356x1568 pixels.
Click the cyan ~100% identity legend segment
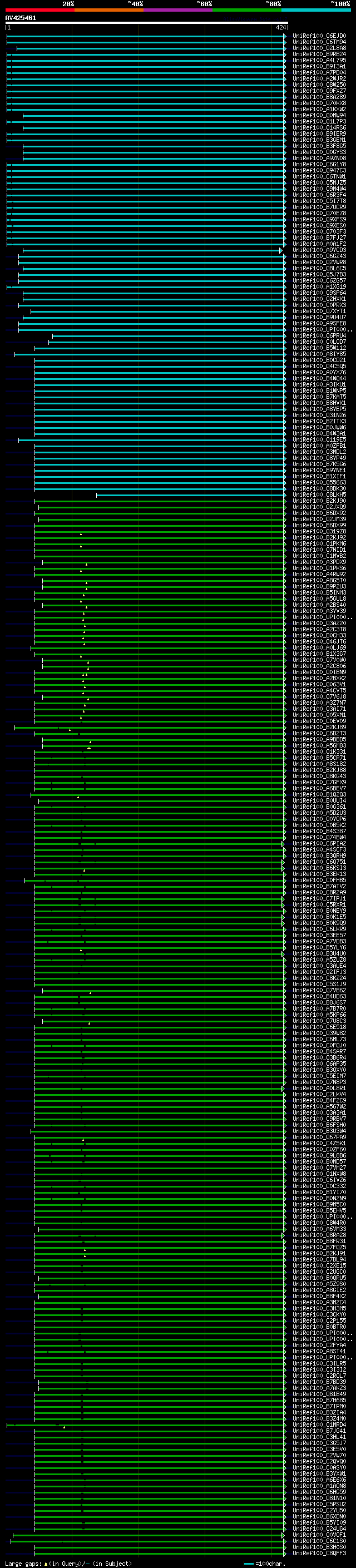tap(316, 10)
